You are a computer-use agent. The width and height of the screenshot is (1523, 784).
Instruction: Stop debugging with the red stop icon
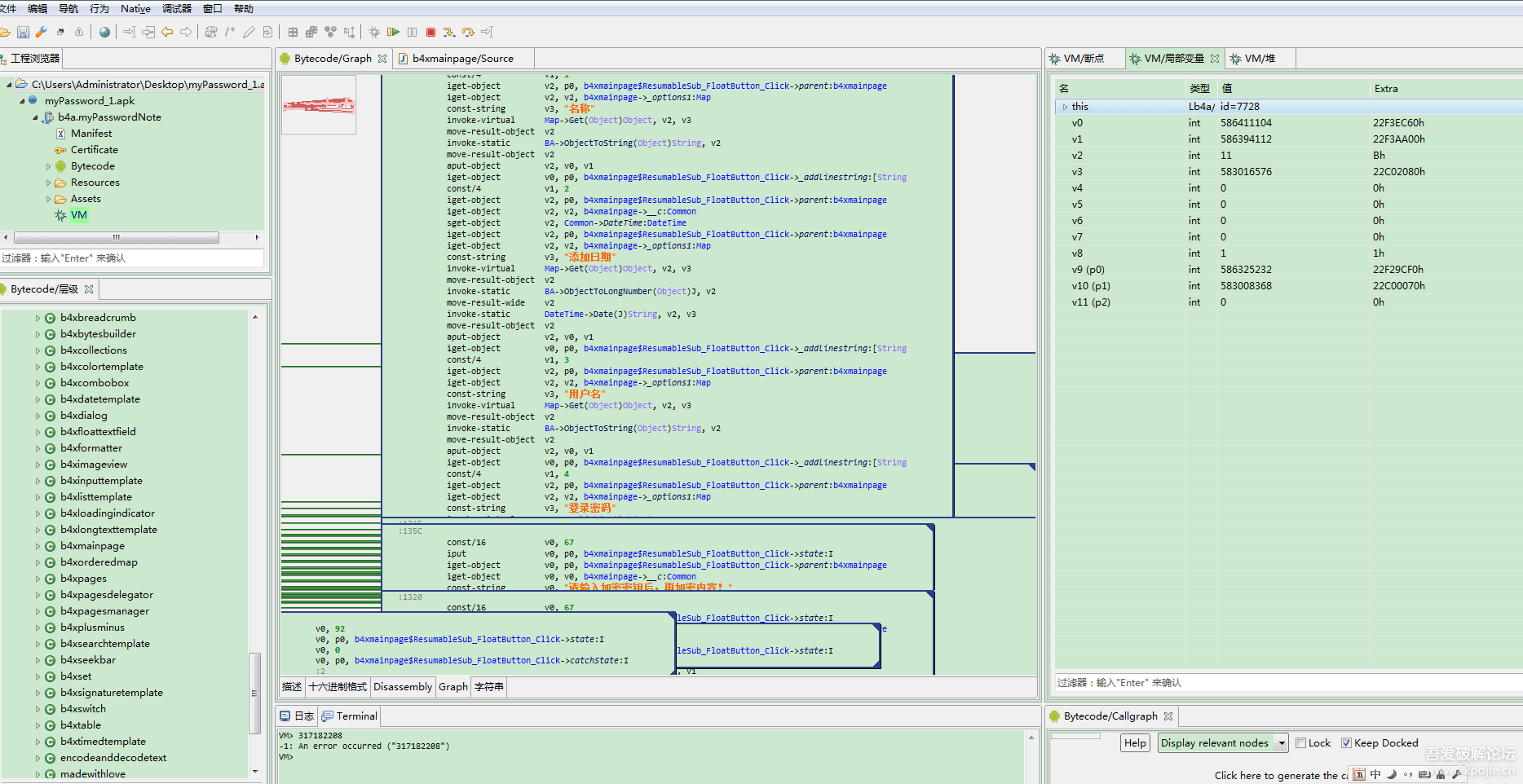430,32
